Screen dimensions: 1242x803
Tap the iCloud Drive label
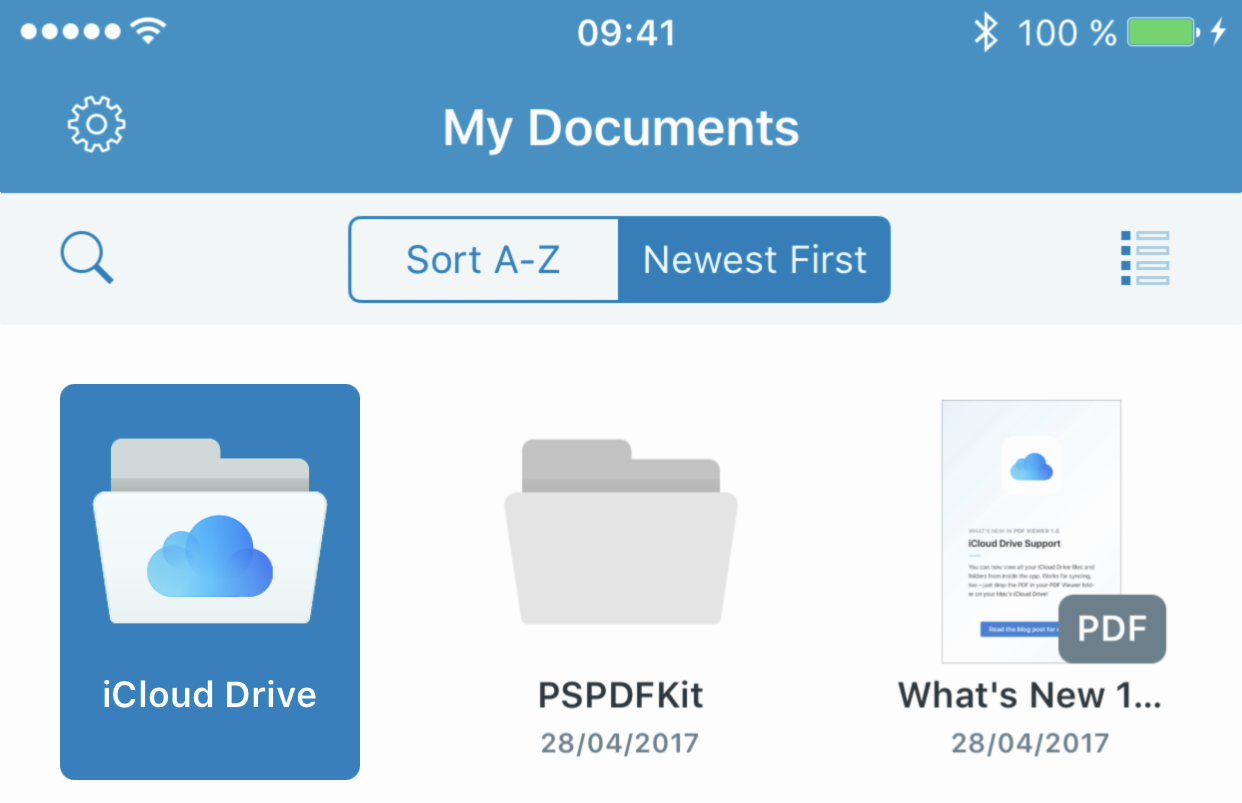point(210,695)
